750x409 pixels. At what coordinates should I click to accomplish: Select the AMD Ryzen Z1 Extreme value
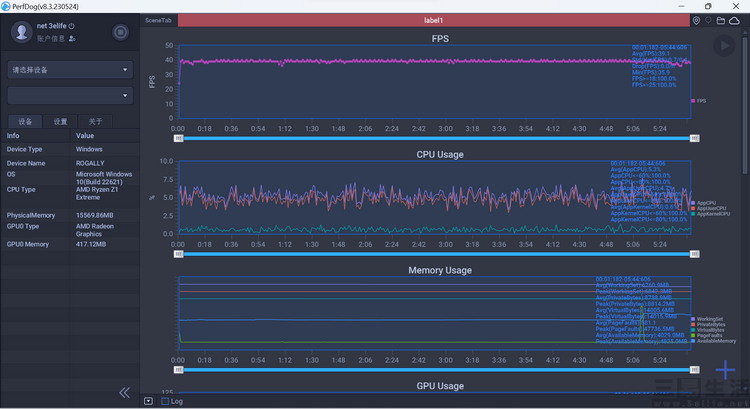pyautogui.click(x=97, y=193)
